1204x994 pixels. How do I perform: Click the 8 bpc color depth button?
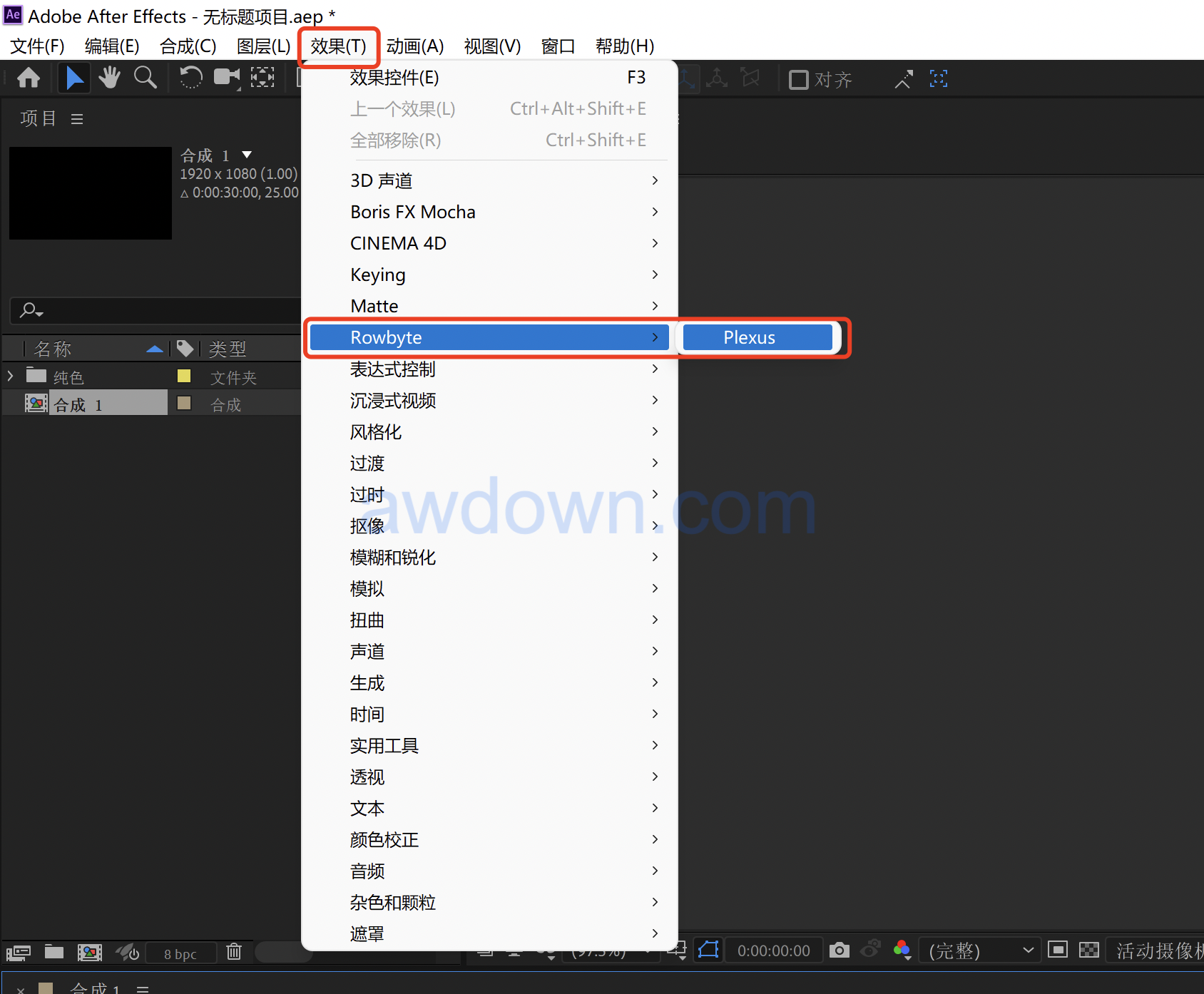180,953
